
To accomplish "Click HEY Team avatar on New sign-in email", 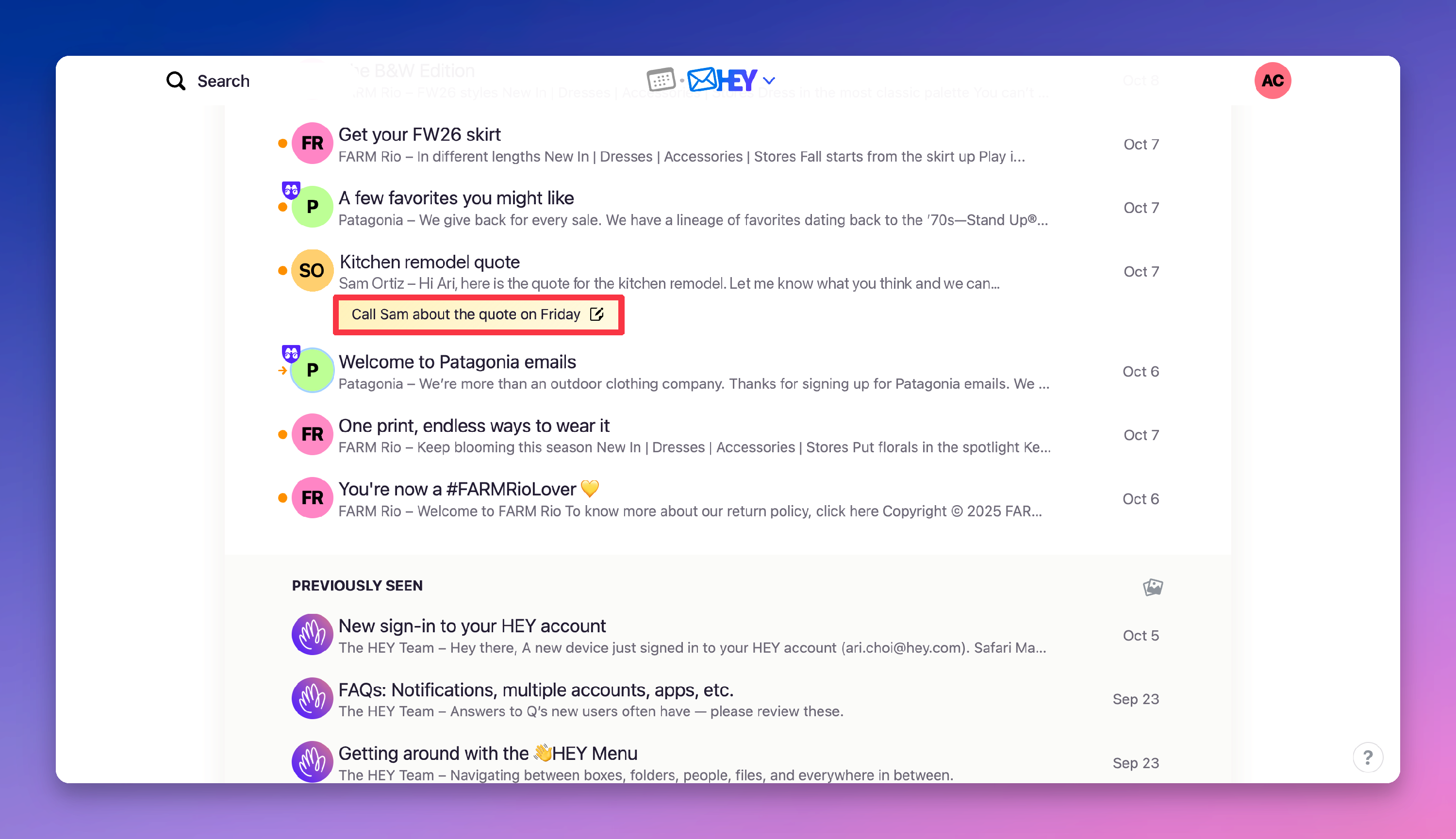I will 312,634.
